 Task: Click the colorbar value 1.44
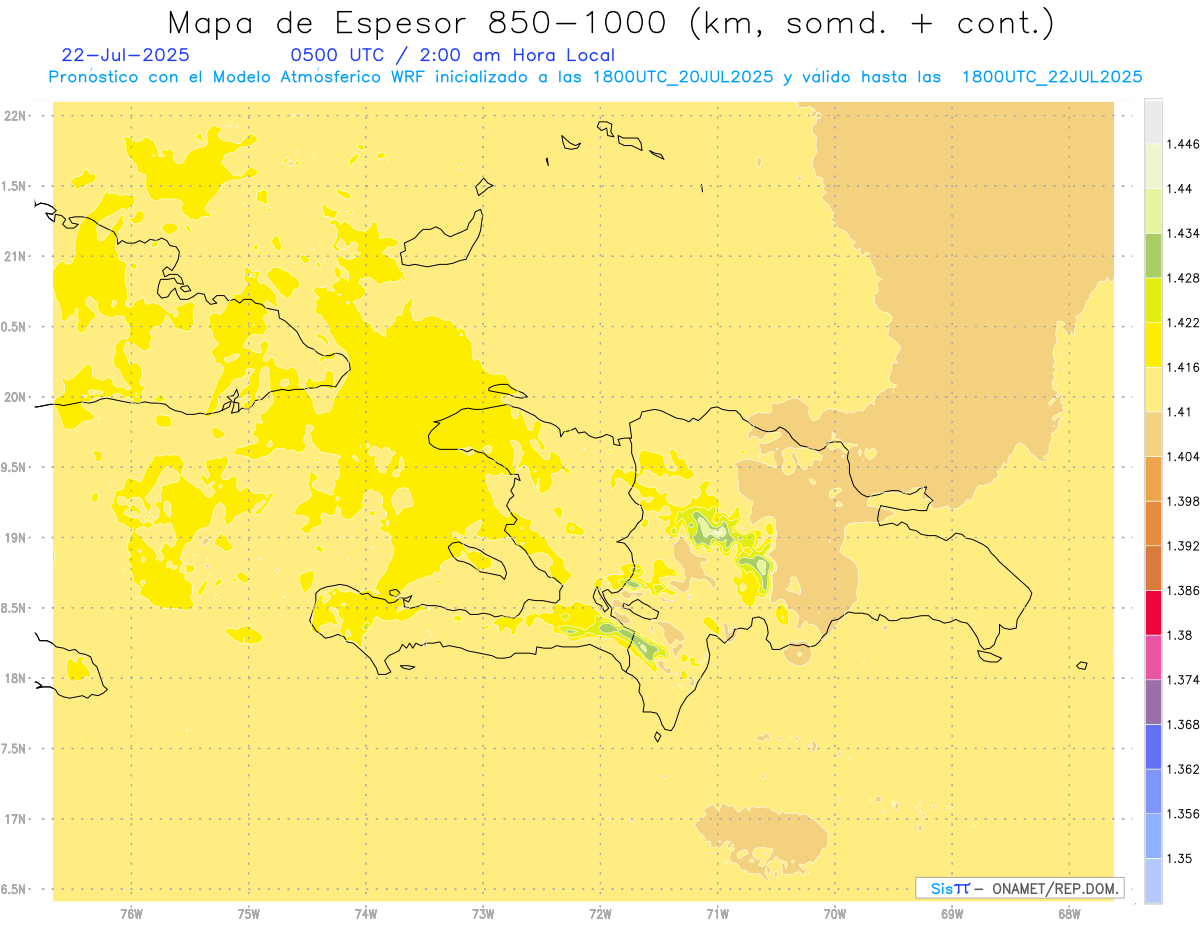point(1180,189)
